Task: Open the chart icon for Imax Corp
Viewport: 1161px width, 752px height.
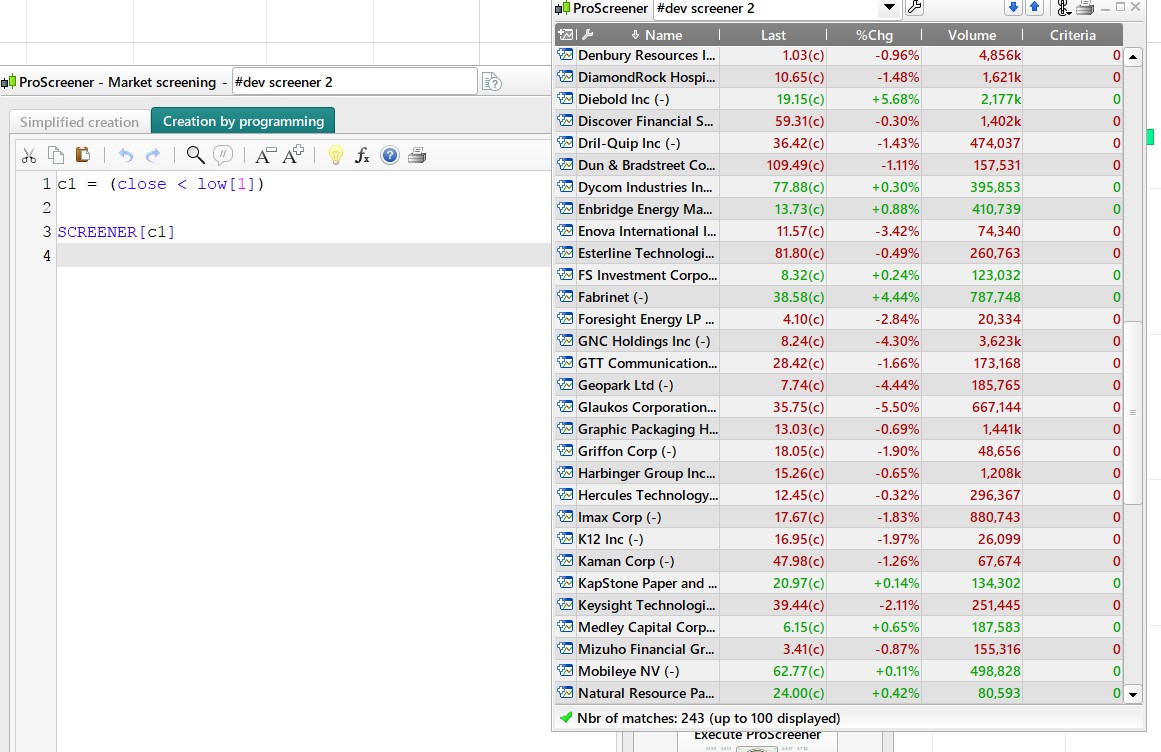Action: point(566,517)
